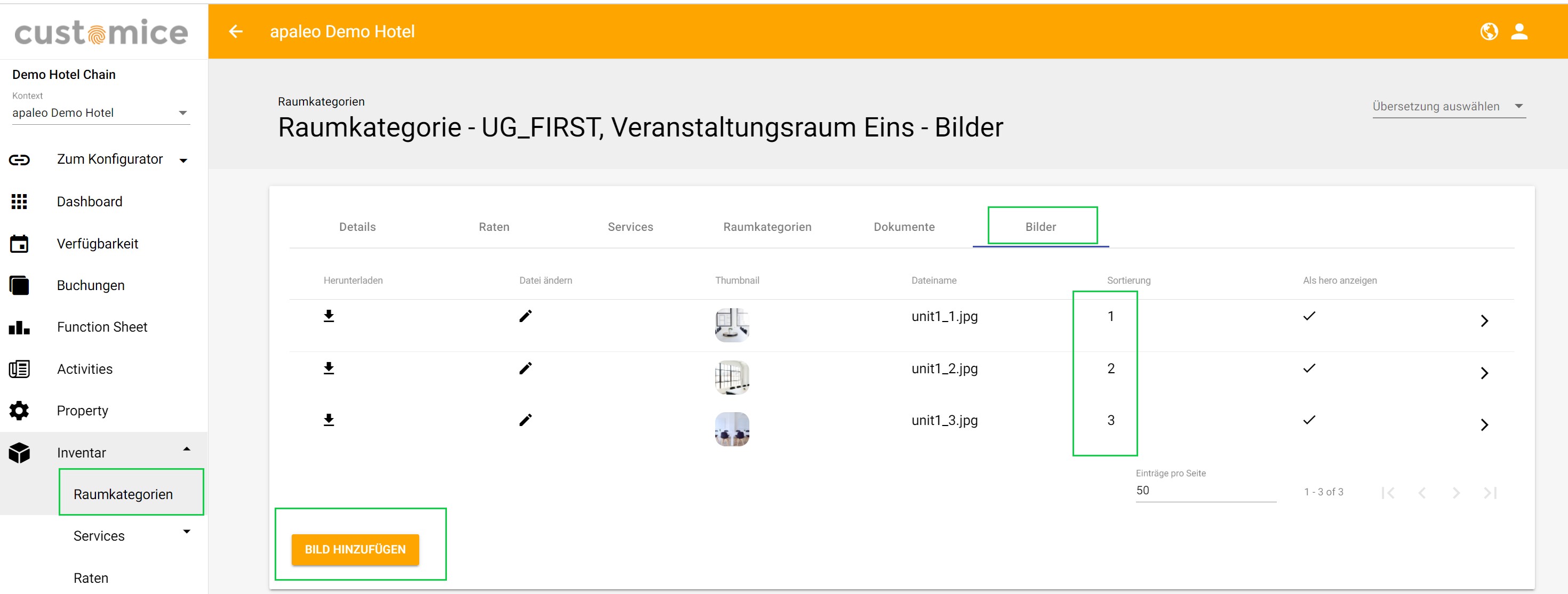This screenshot has width=1568, height=594.
Task: Click the customice logo
Action: (101, 33)
